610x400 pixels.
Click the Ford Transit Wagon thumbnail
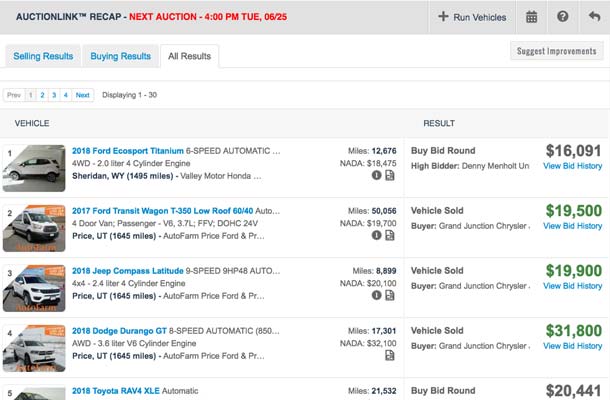(x=34, y=228)
